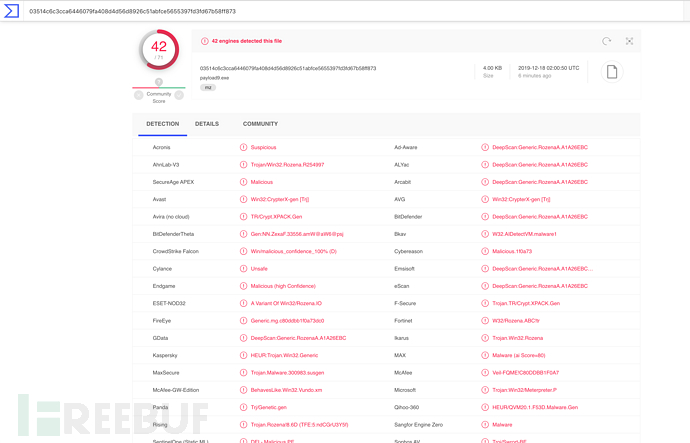Click the alert icon beside '42 engines detected'

(x=205, y=41)
